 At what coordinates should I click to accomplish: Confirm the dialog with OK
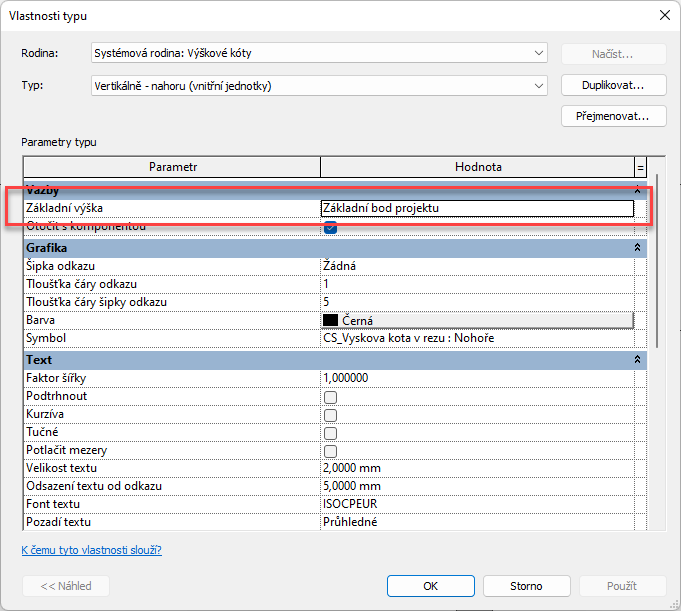[x=430, y=586]
